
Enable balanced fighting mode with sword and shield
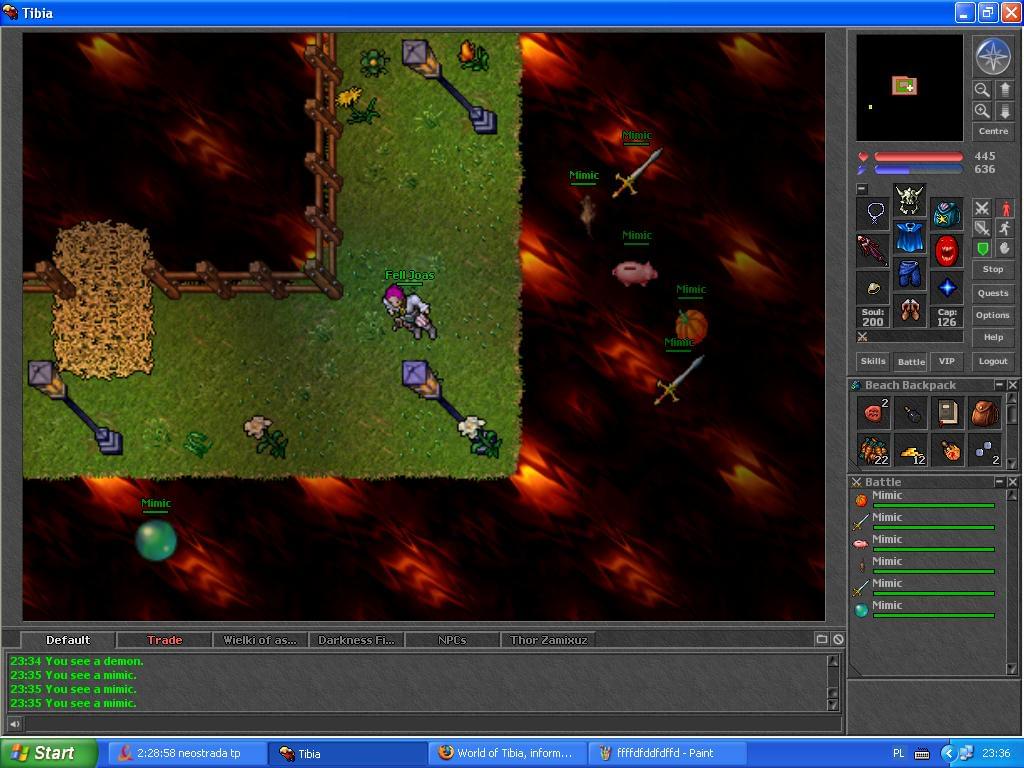pyautogui.click(x=982, y=228)
